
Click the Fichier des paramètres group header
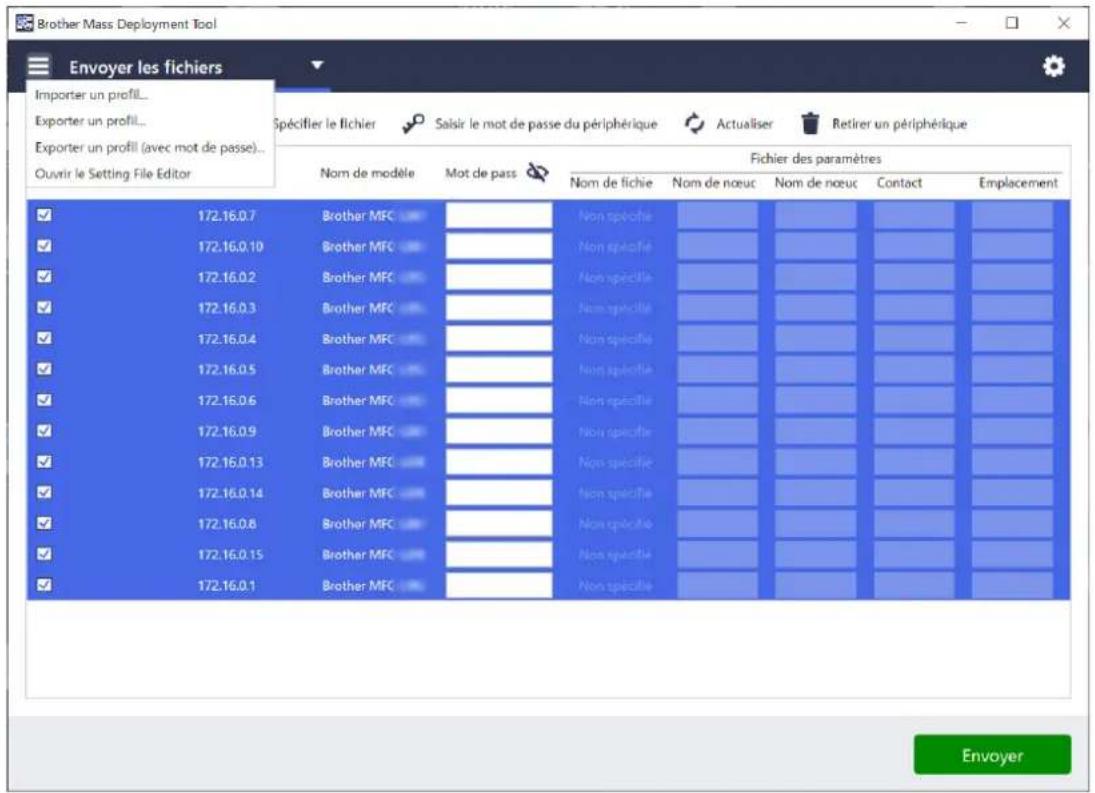point(816,158)
